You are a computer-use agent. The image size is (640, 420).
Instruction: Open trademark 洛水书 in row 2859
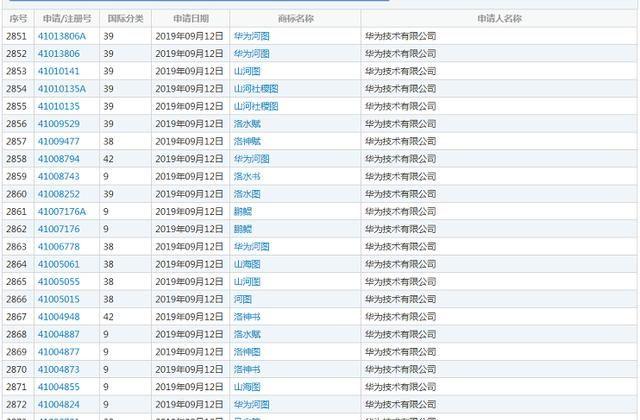(x=247, y=177)
